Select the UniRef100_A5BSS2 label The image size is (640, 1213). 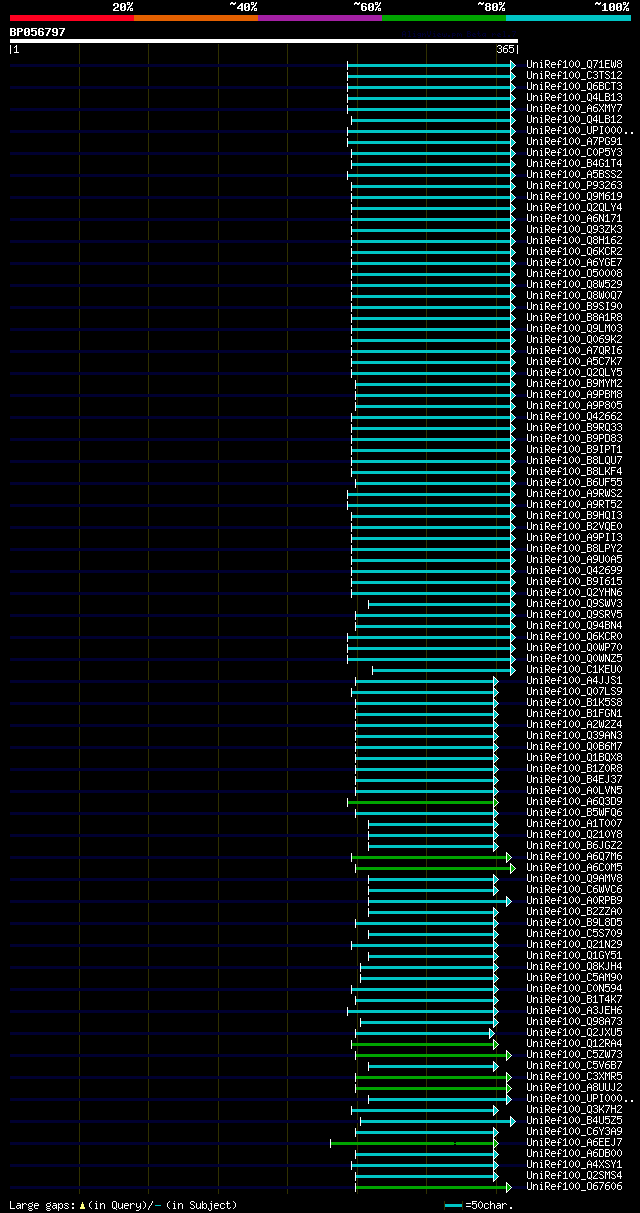pos(574,174)
